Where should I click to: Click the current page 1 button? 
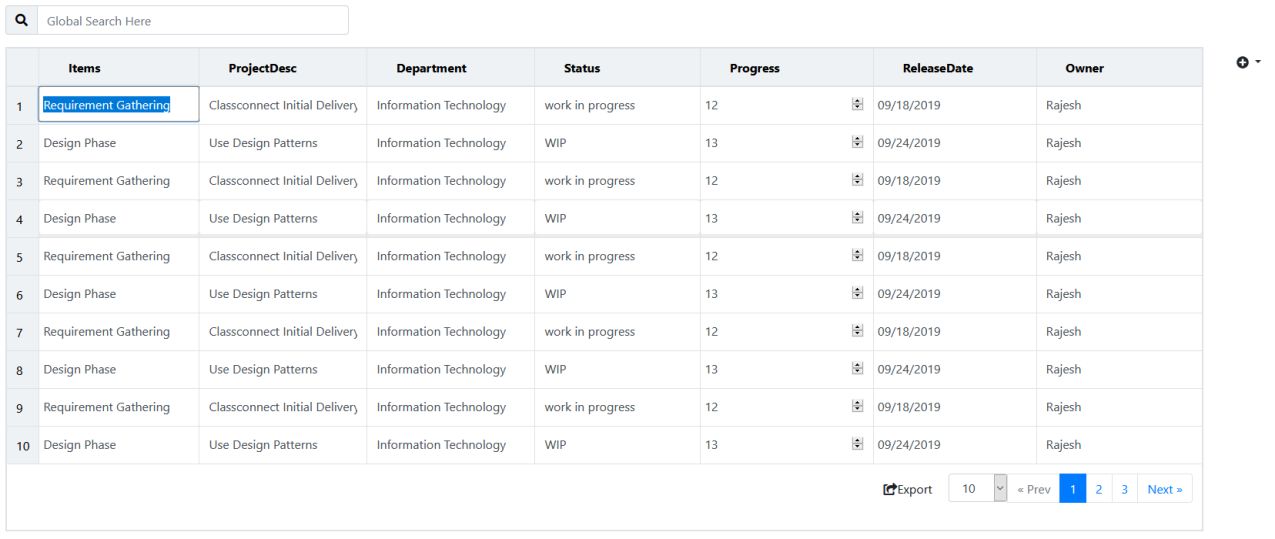point(1072,489)
